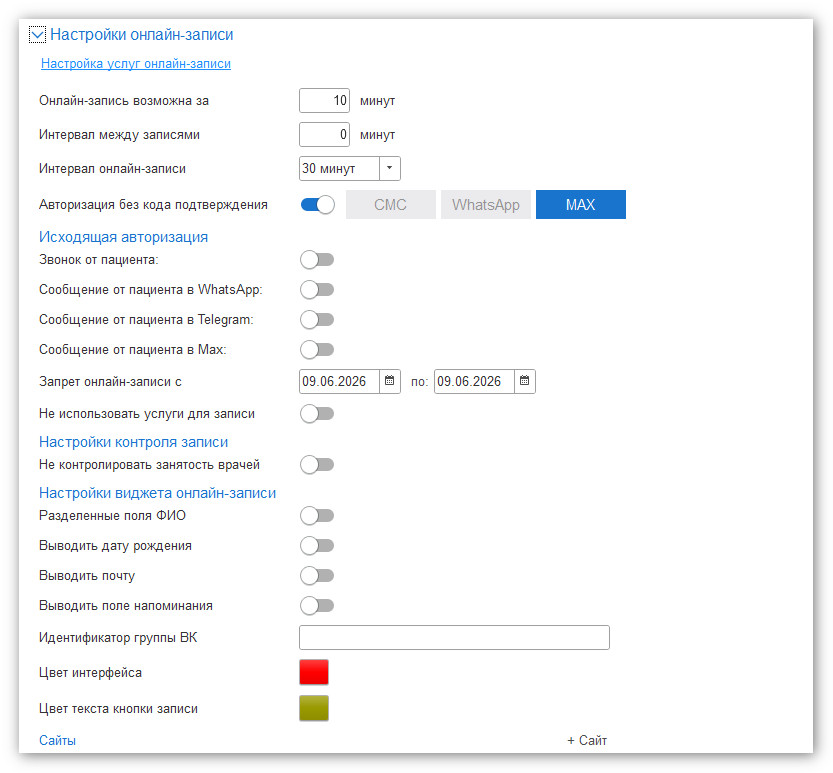Click the ban end date field
This screenshot has width=833, height=773.
(474, 381)
